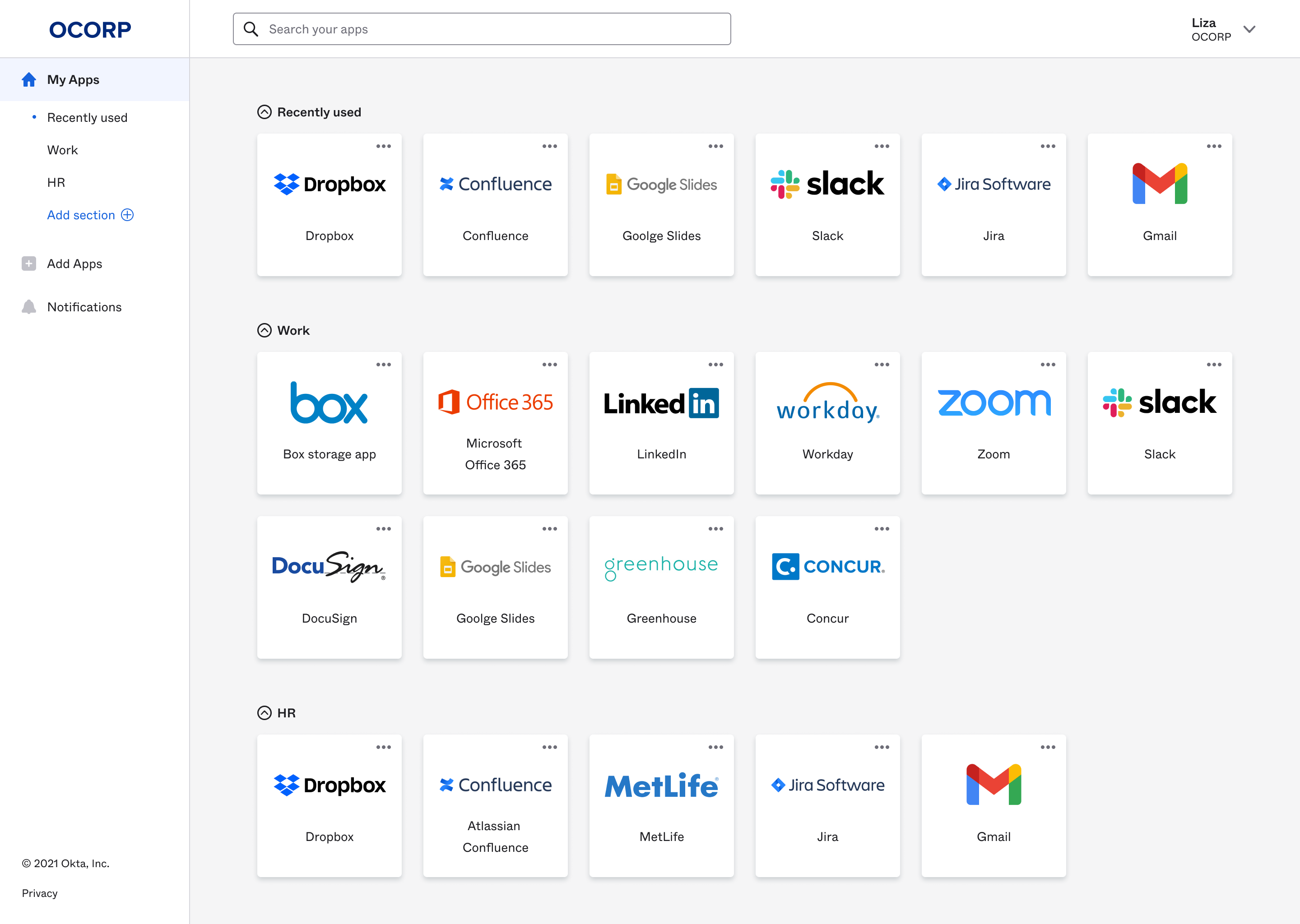Click the Privacy link

39,893
